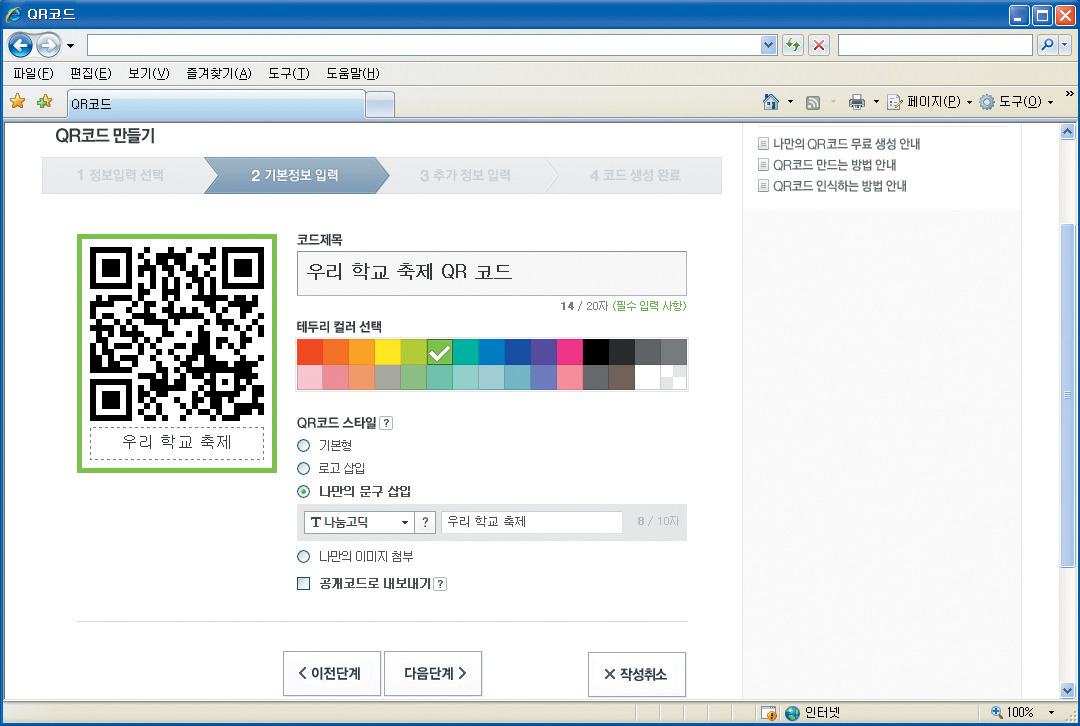Image resolution: width=1080 pixels, height=726 pixels.
Task: Click the Favorites star icon
Action: [17, 102]
